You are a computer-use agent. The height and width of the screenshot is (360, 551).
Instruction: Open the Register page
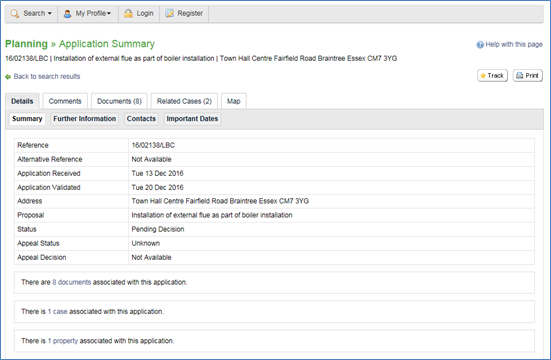pyautogui.click(x=184, y=14)
